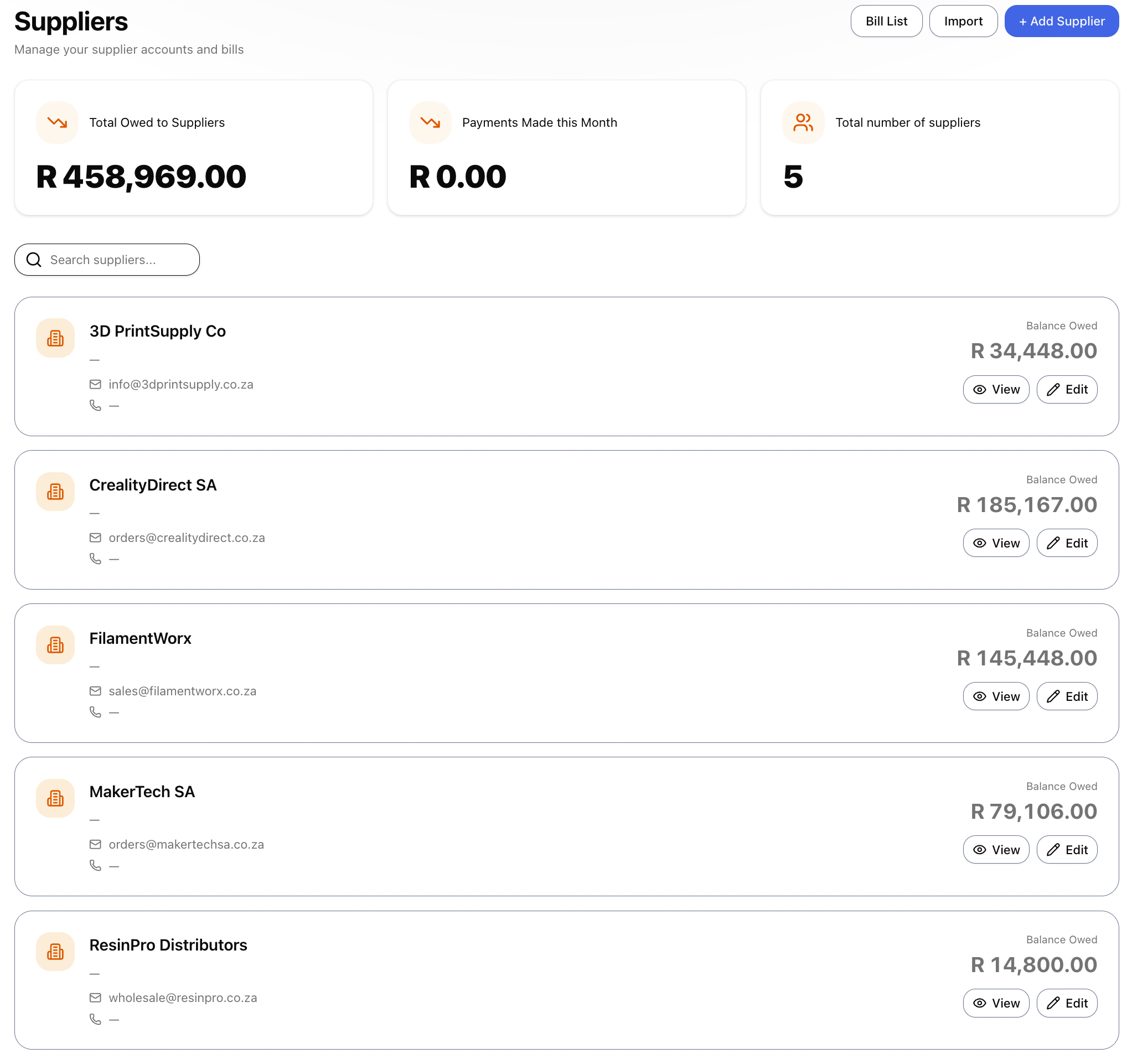
Task: Focus the Search suppliers field
Action: [x=107, y=260]
